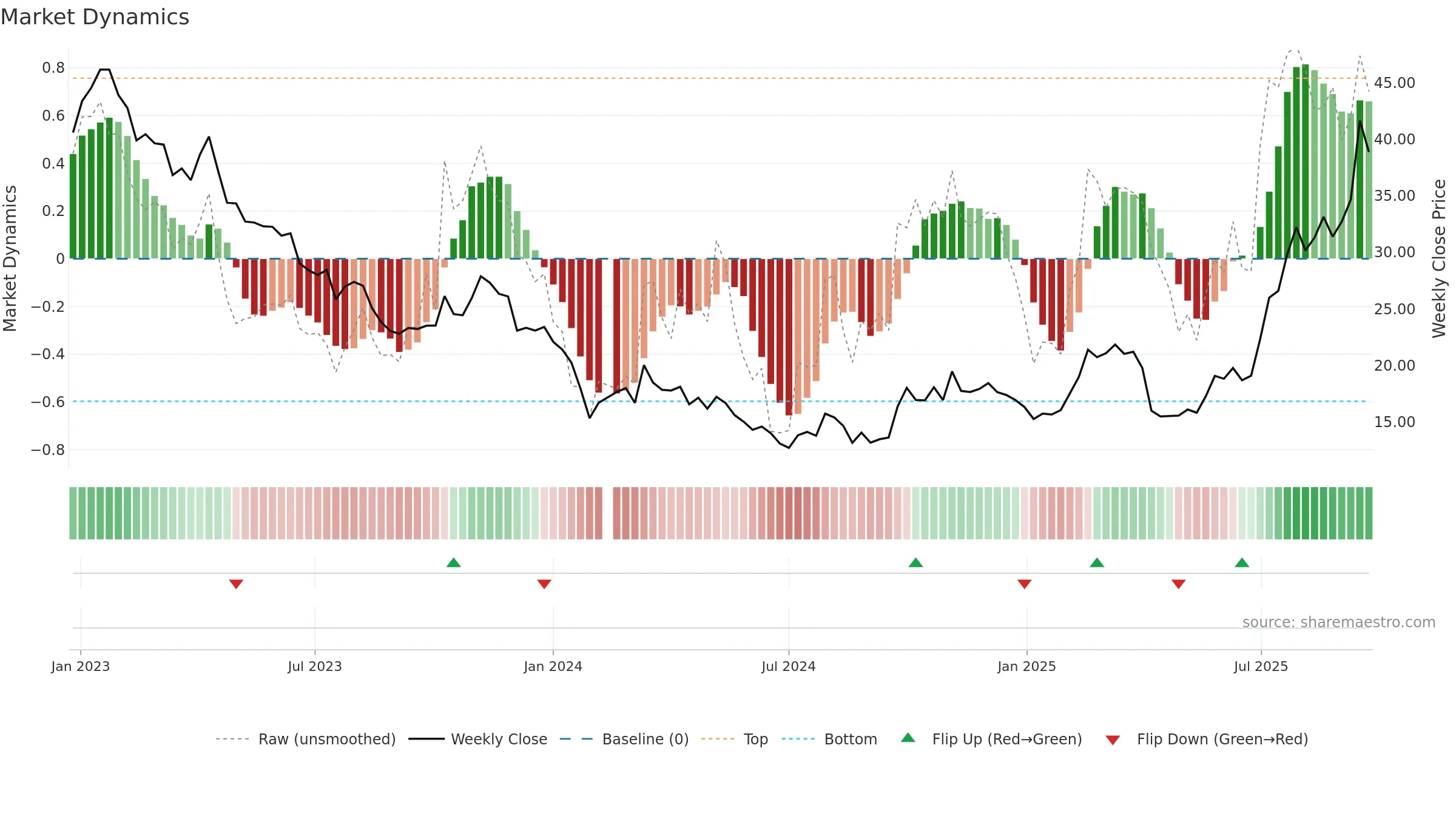This screenshot has width=1456, height=819.
Task: Click the Jan 2024 axis label
Action: click(553, 666)
